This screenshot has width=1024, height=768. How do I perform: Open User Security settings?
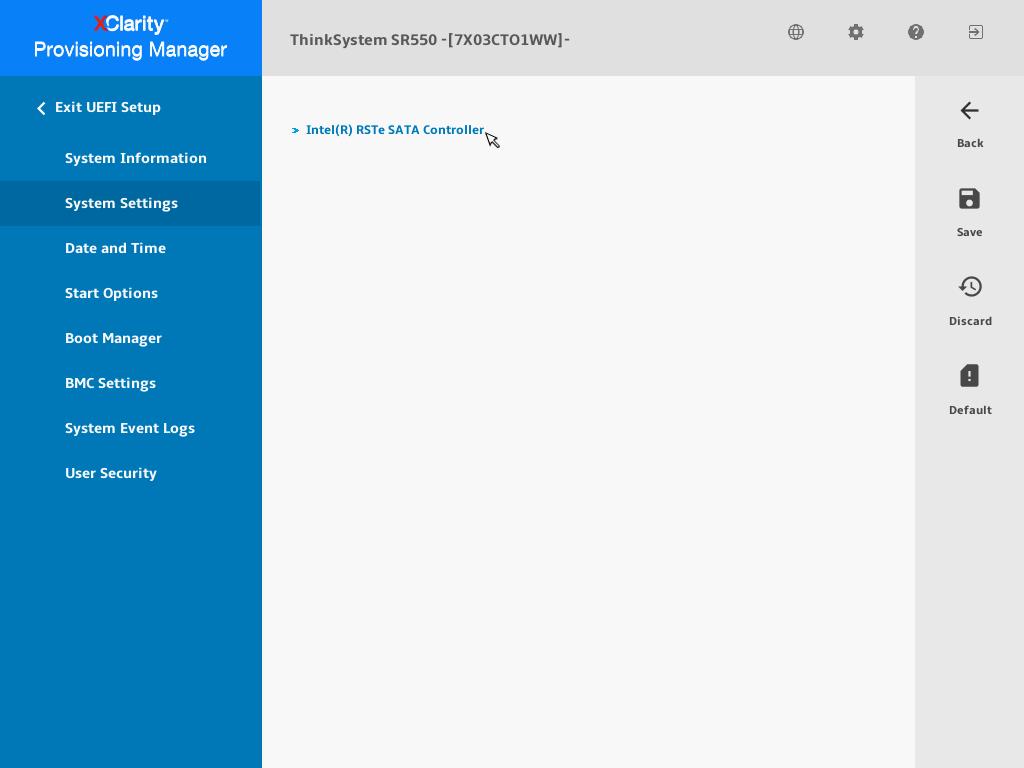111,473
